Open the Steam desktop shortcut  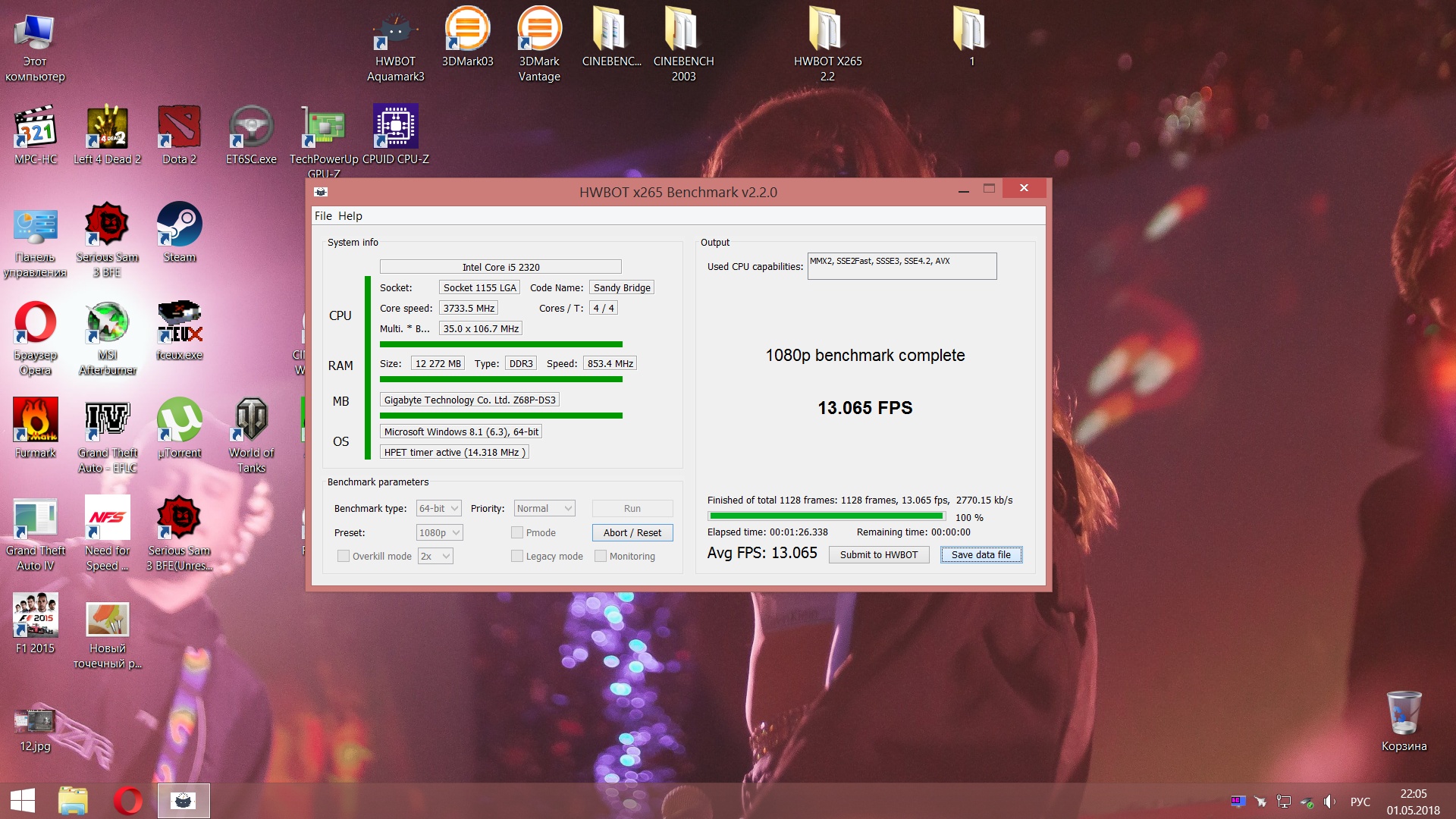[x=179, y=232]
